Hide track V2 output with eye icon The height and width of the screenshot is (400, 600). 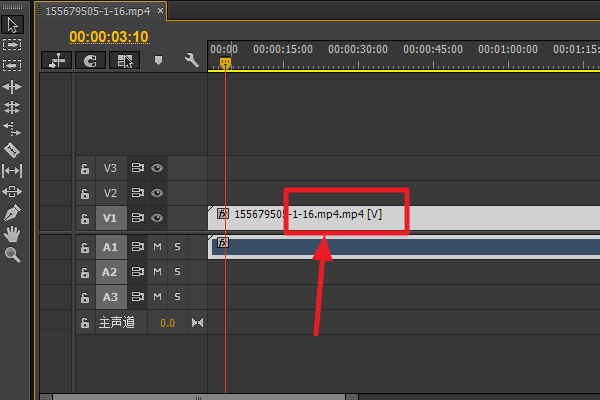click(x=157, y=193)
